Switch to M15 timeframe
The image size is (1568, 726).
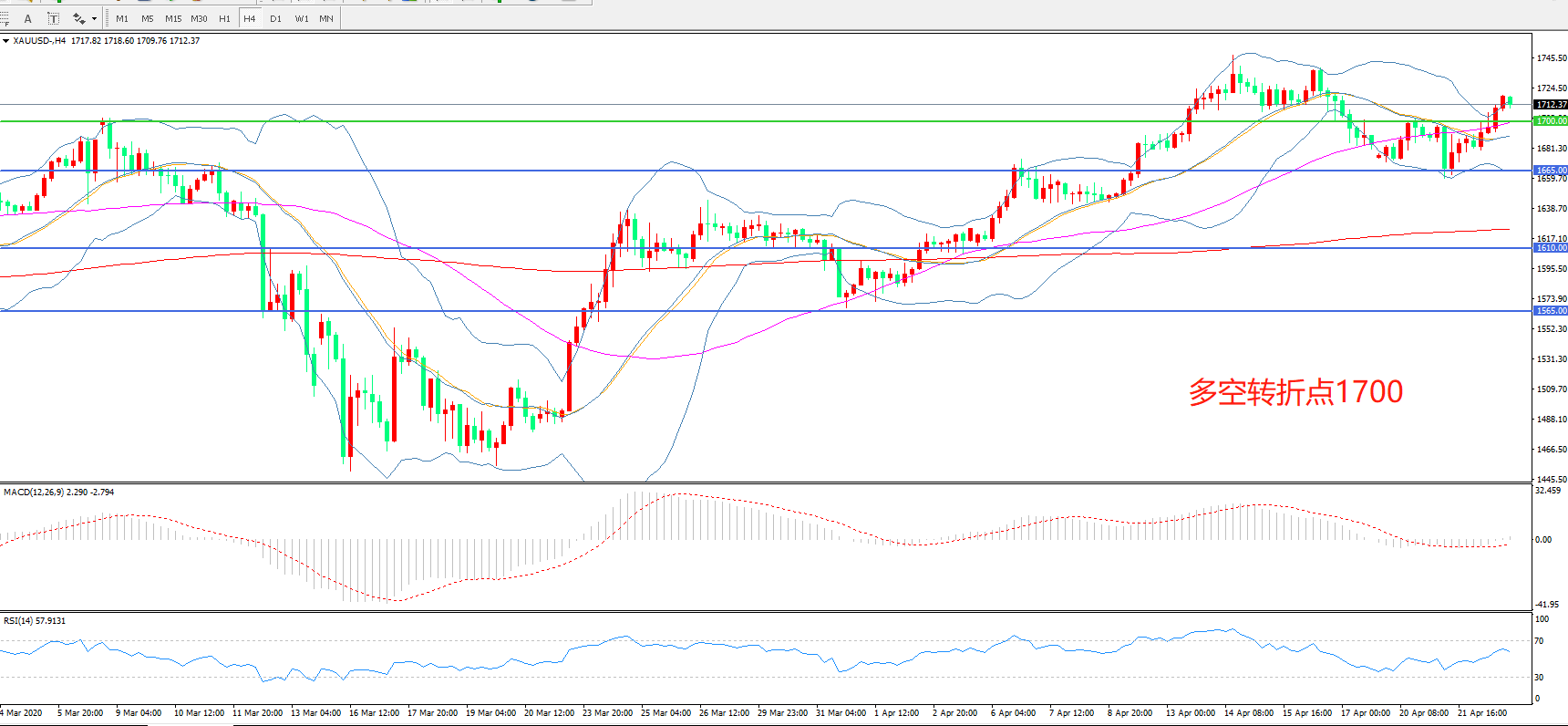pos(173,18)
